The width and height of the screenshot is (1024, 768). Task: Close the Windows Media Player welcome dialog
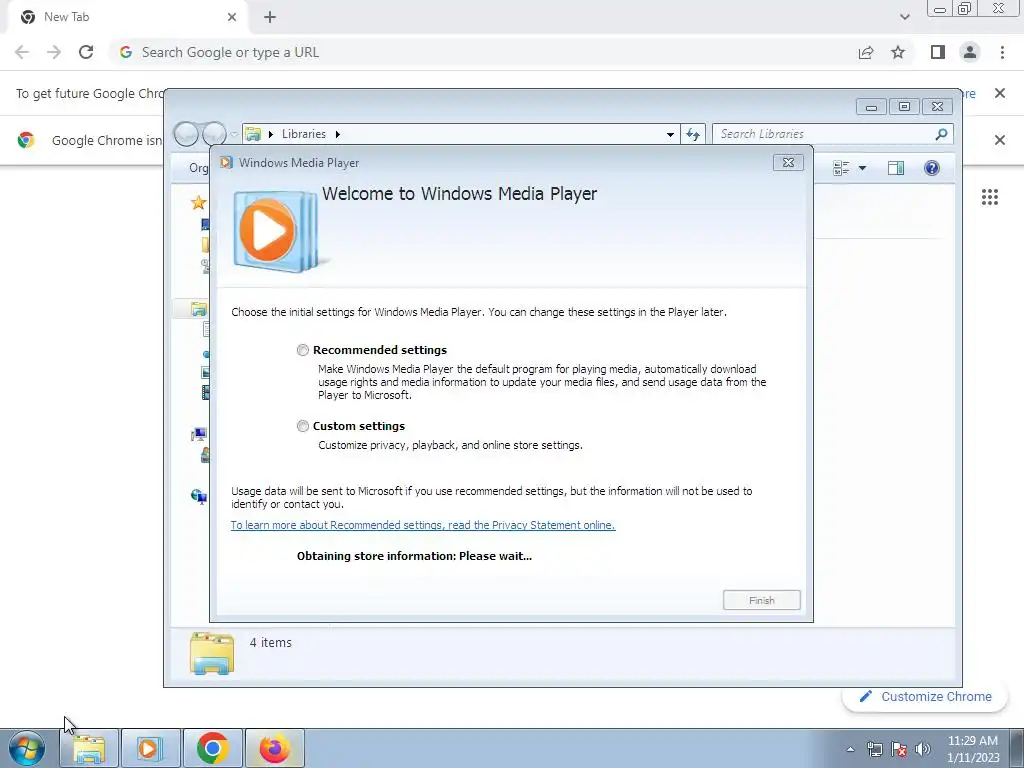(x=788, y=163)
